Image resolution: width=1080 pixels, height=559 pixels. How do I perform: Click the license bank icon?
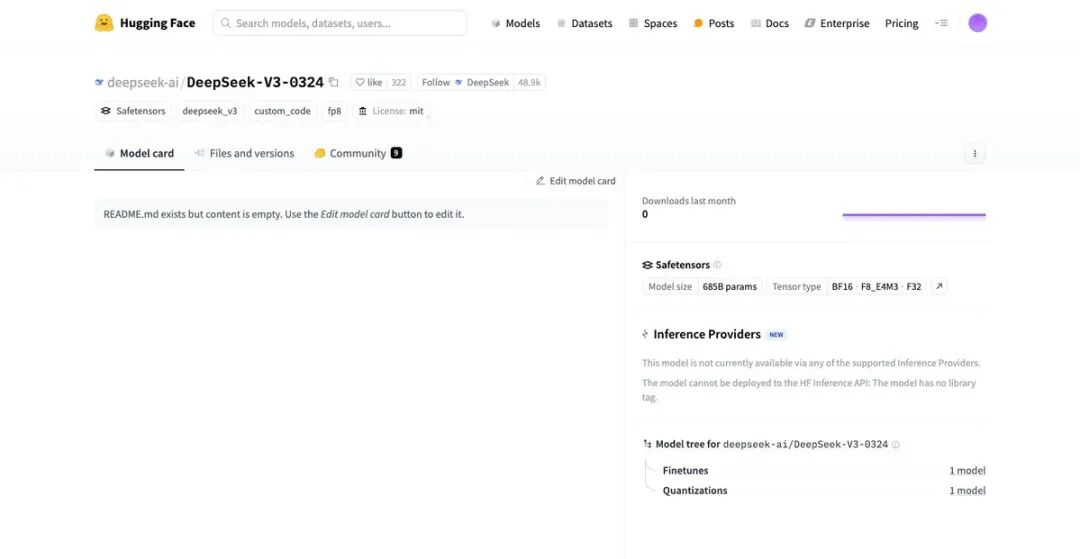point(363,111)
